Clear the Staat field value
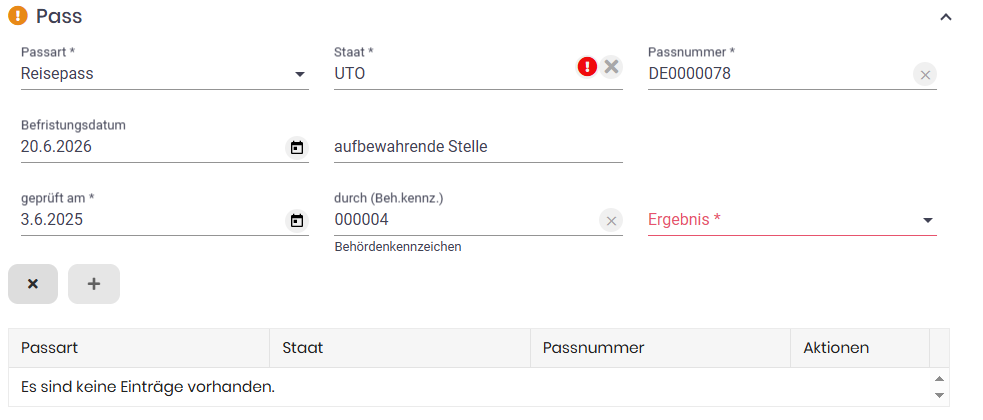 pyautogui.click(x=612, y=67)
